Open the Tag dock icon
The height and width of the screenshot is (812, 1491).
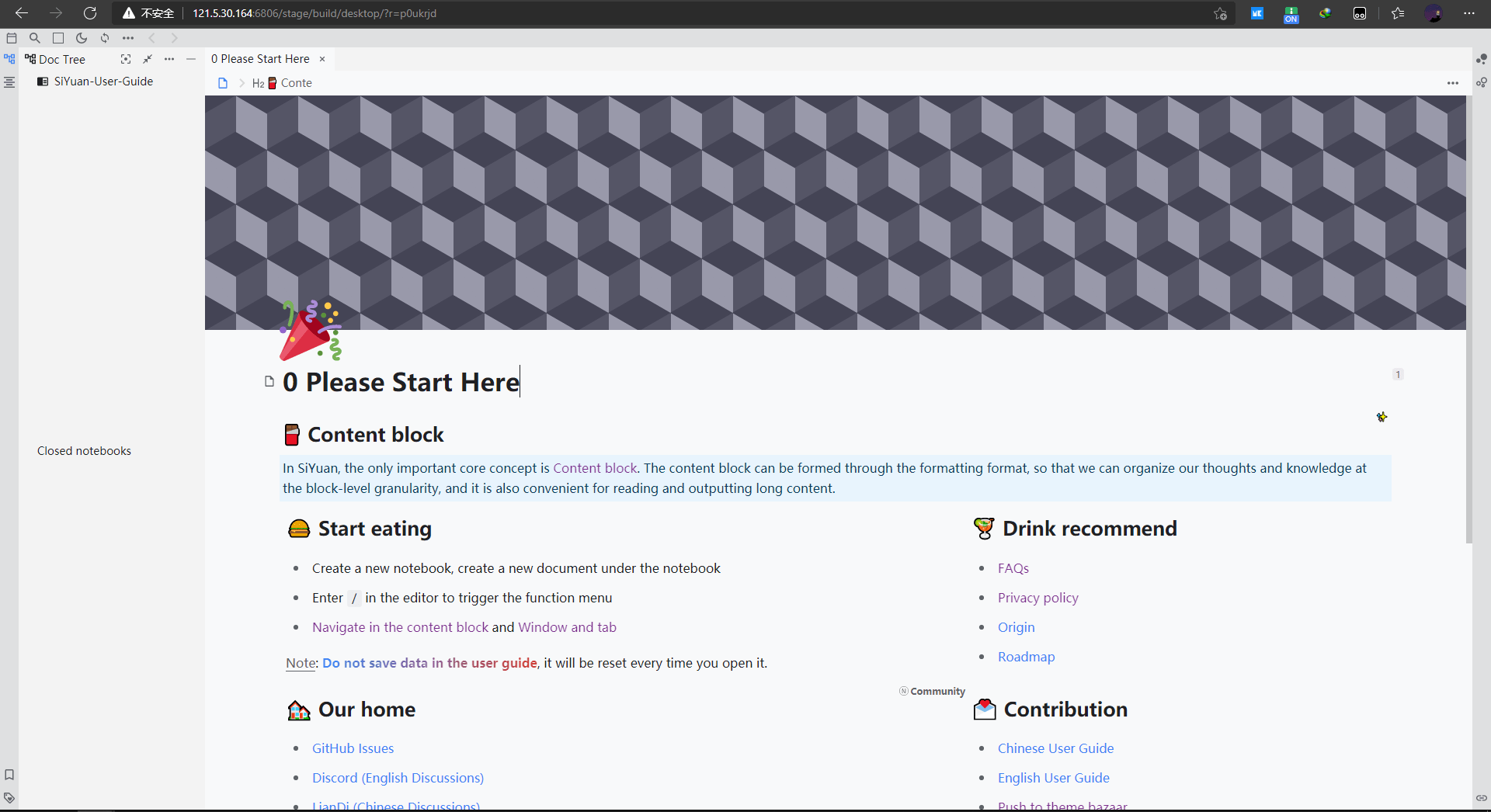[x=9, y=798]
